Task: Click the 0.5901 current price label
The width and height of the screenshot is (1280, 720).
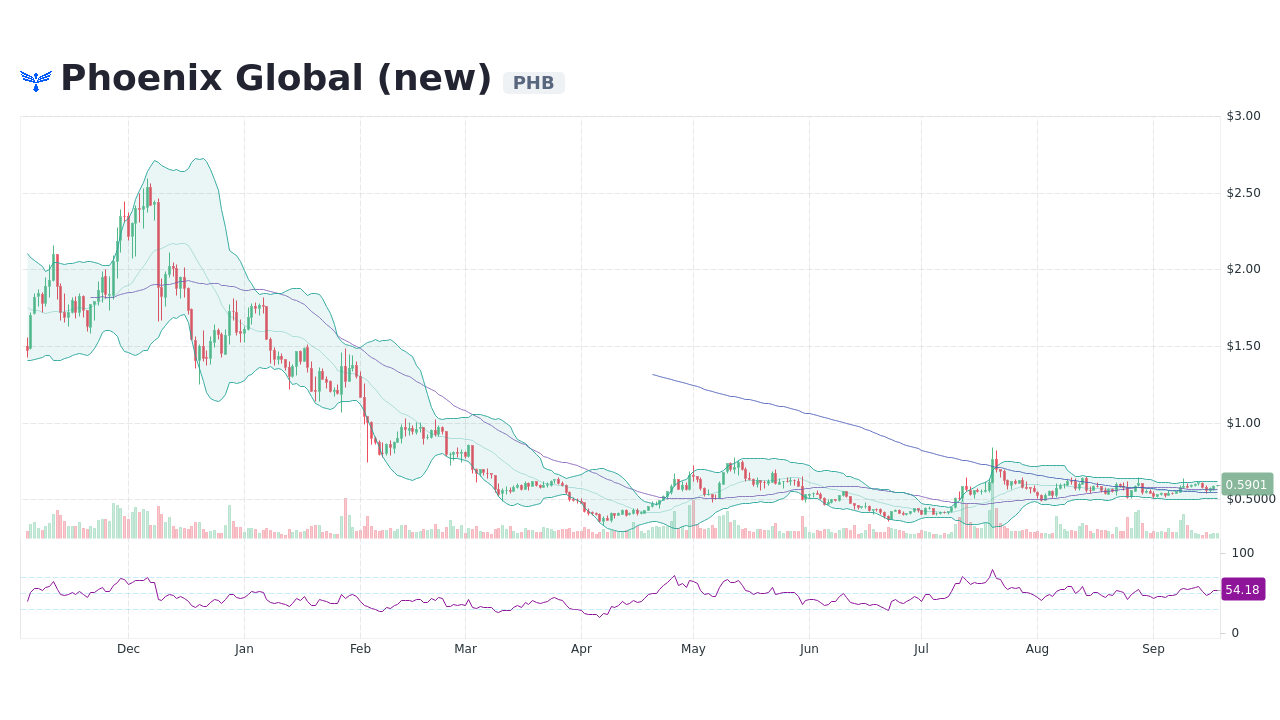Action: click(1247, 485)
